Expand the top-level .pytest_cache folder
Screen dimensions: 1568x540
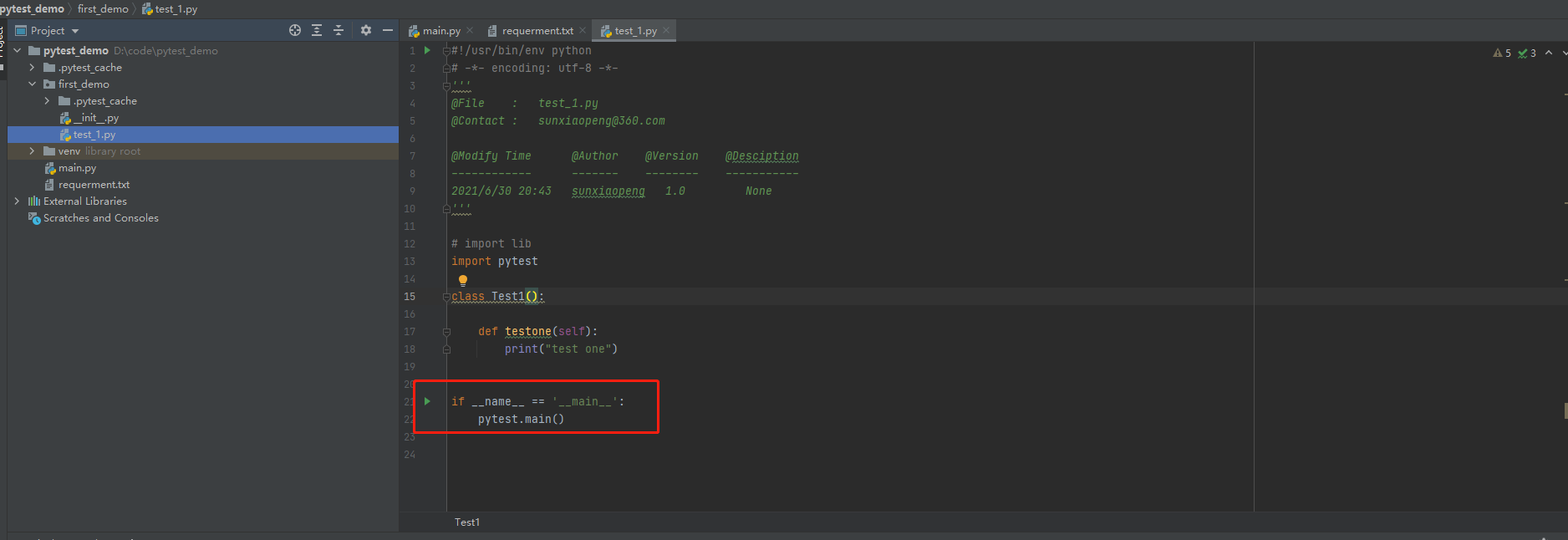(x=33, y=68)
